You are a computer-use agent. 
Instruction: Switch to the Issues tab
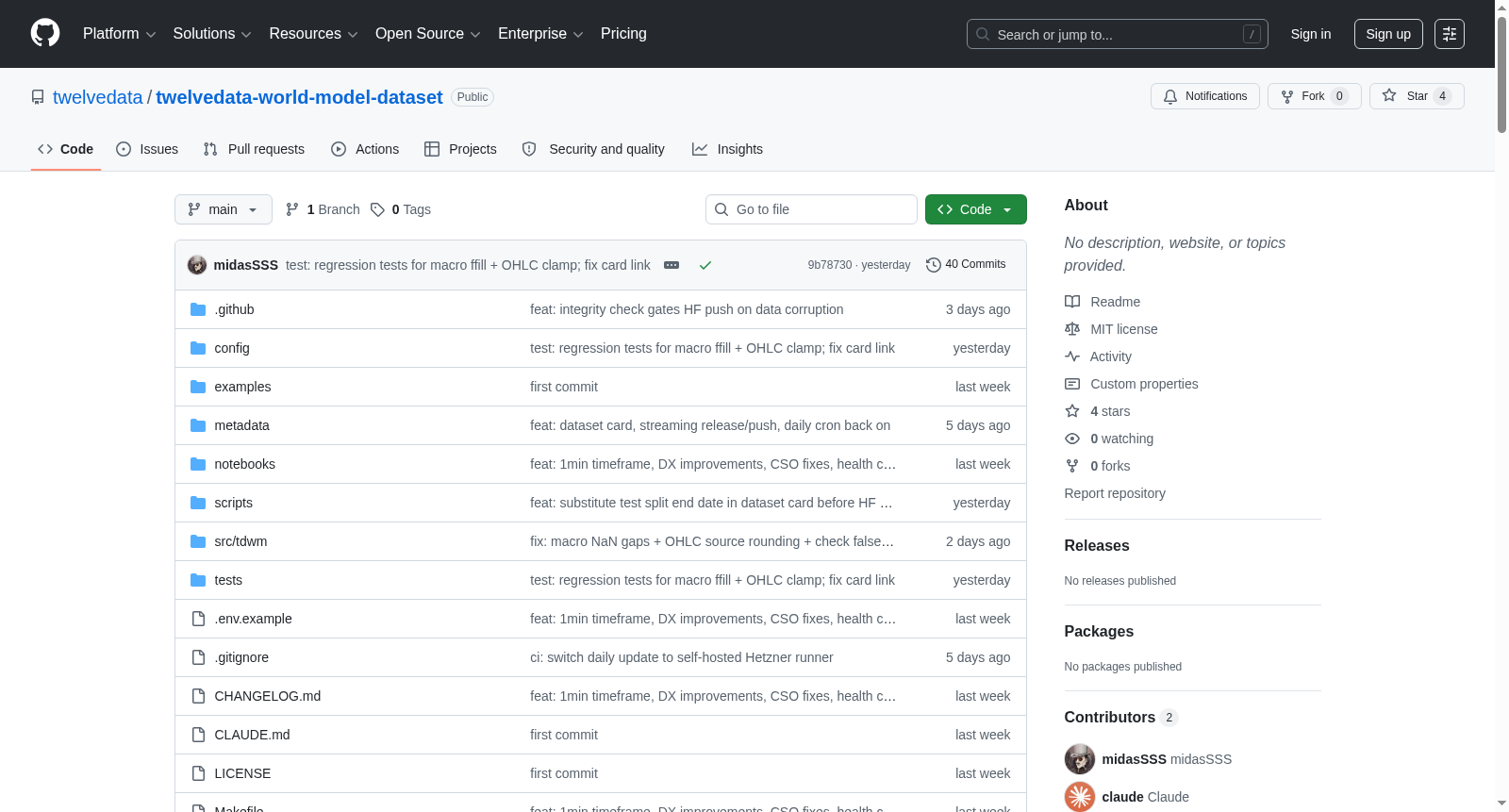[x=147, y=149]
